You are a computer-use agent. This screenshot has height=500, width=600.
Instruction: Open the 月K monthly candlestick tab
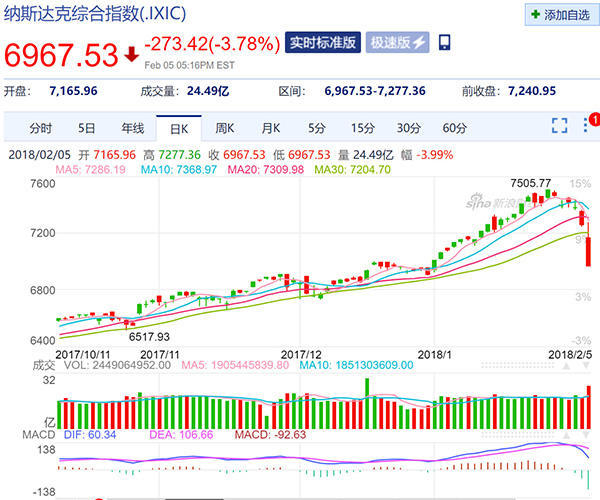point(271,128)
